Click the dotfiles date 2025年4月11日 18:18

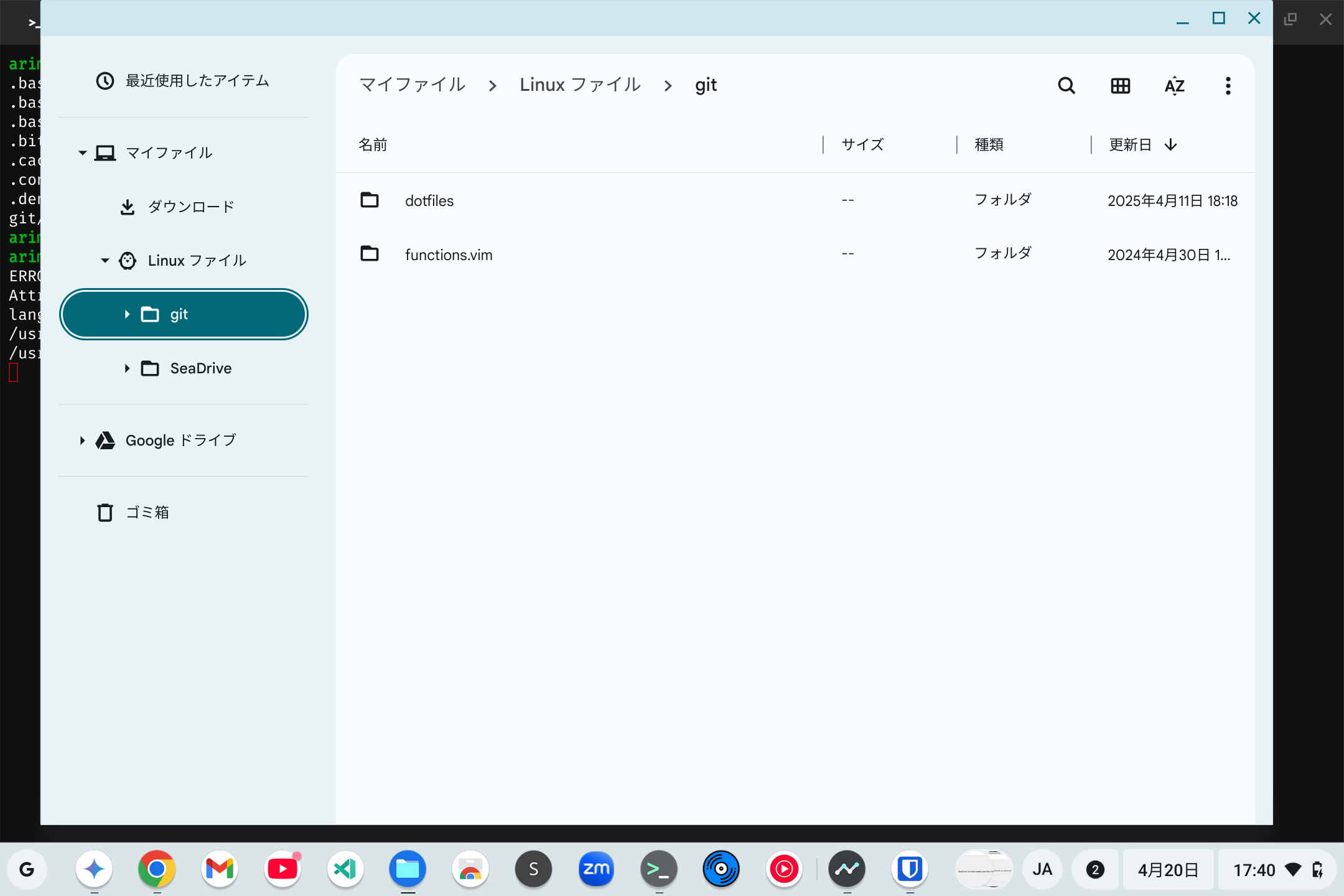(1172, 201)
